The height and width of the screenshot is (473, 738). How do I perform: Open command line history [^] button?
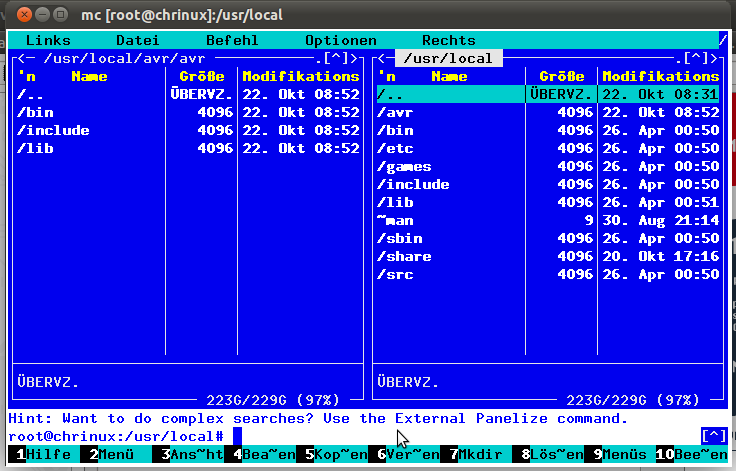(714, 436)
